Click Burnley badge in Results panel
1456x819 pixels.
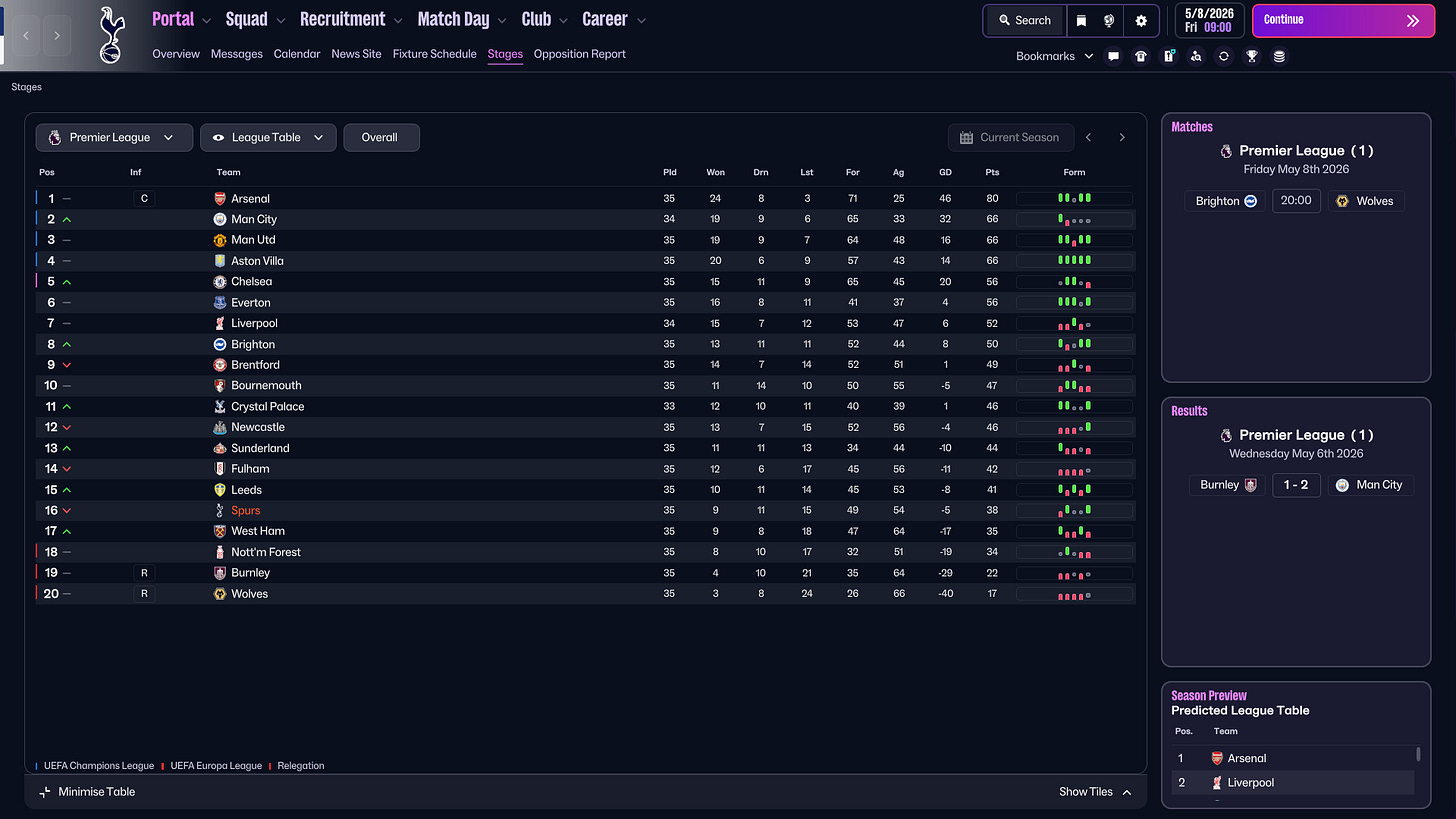click(x=1249, y=485)
